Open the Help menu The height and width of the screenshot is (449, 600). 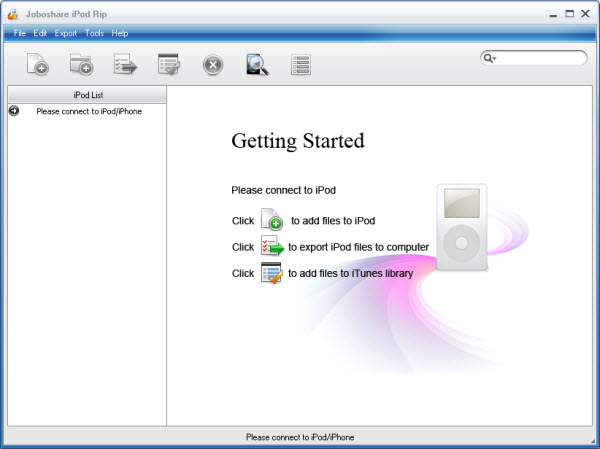[120, 33]
